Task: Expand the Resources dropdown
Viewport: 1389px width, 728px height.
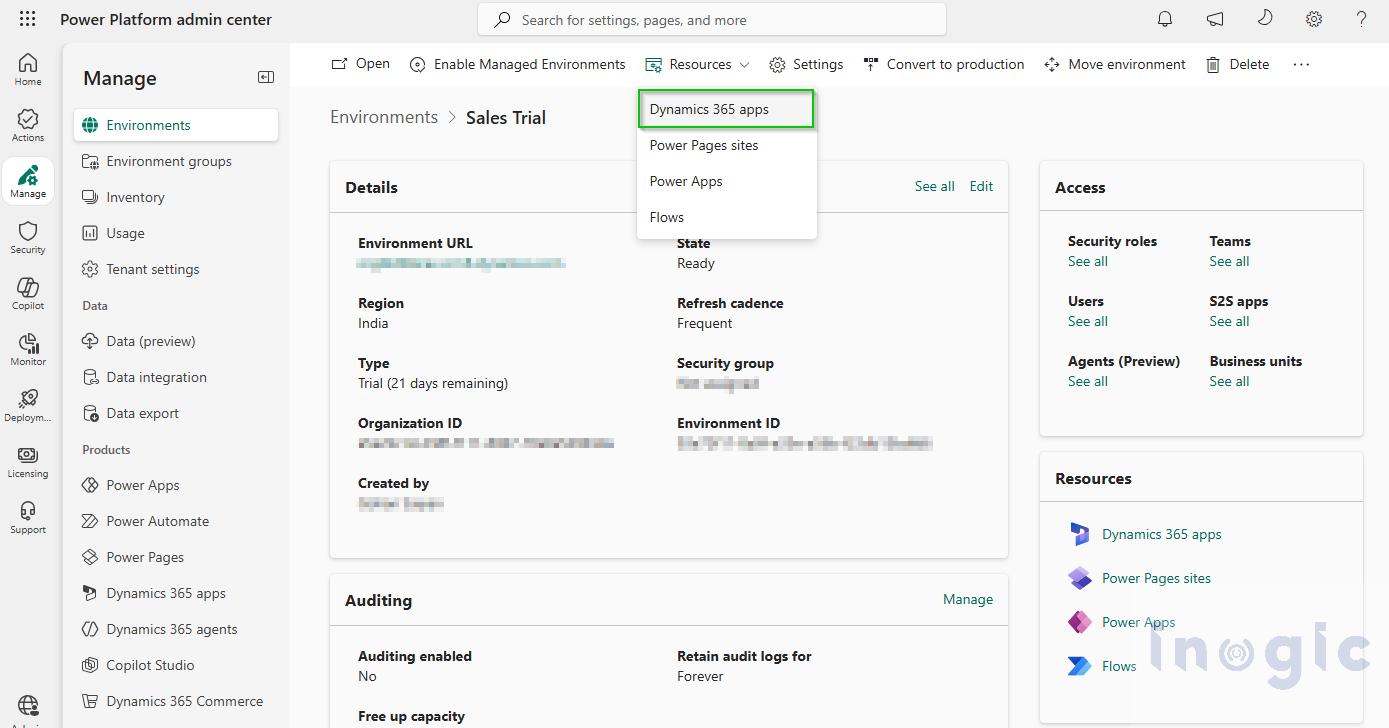Action: 697,64
